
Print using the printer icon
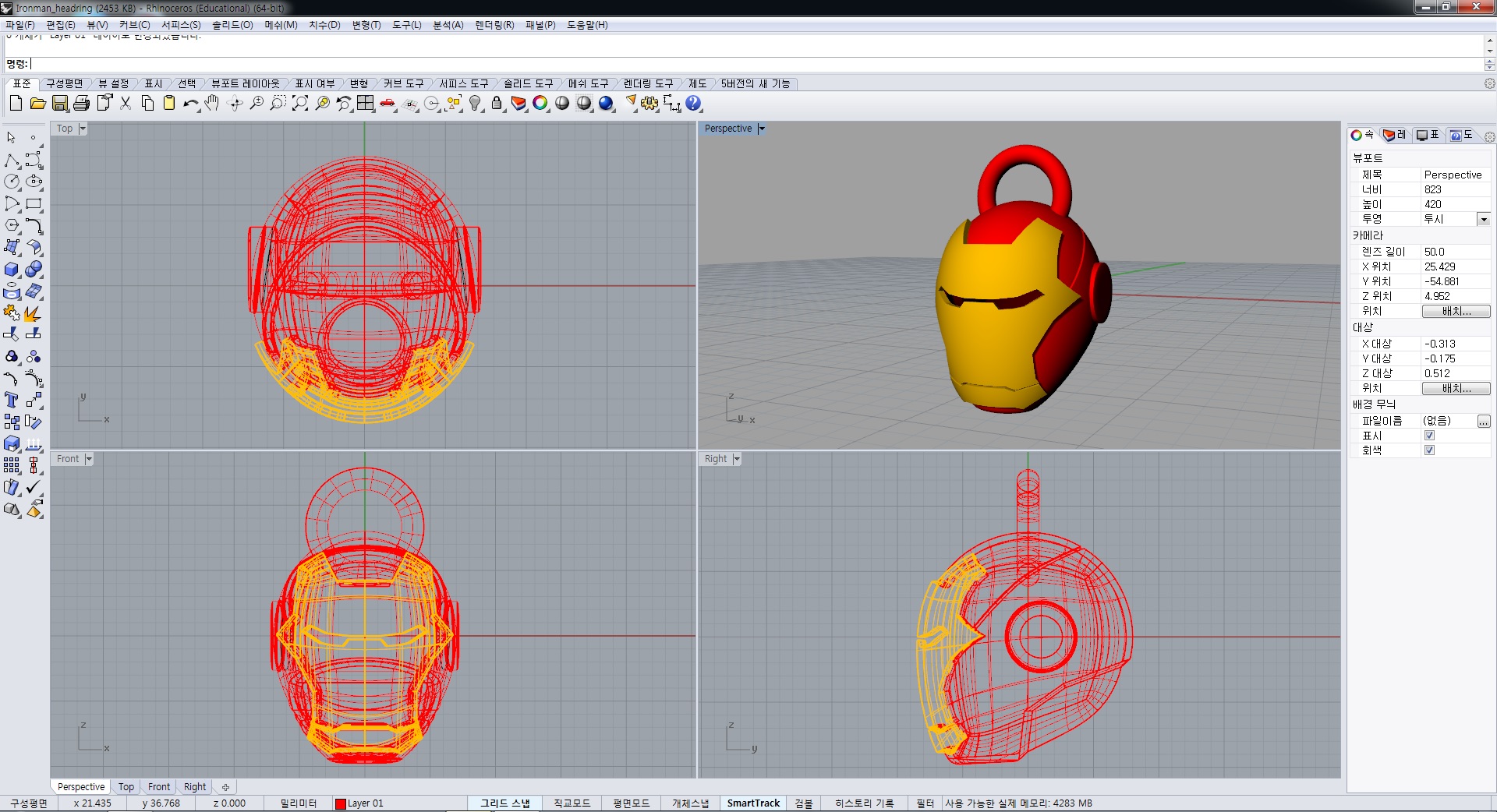(82, 104)
